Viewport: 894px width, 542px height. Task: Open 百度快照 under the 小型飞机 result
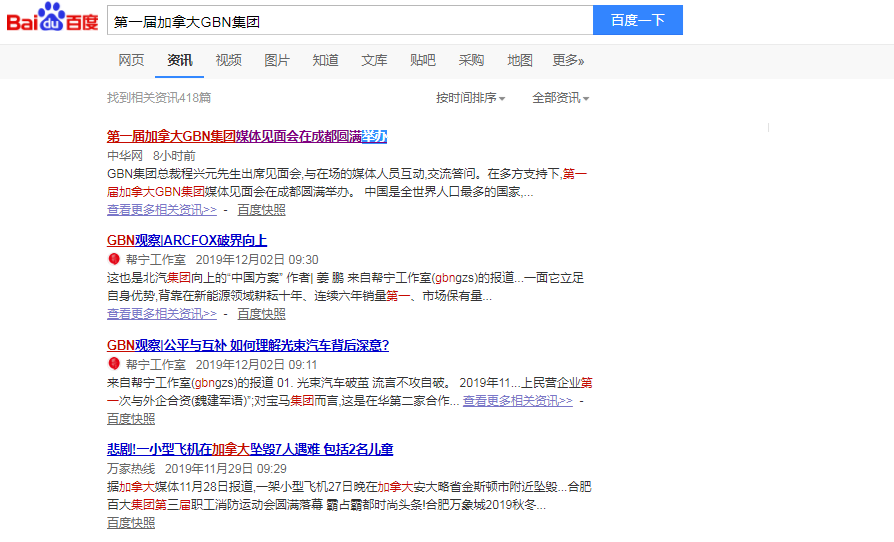(131, 522)
